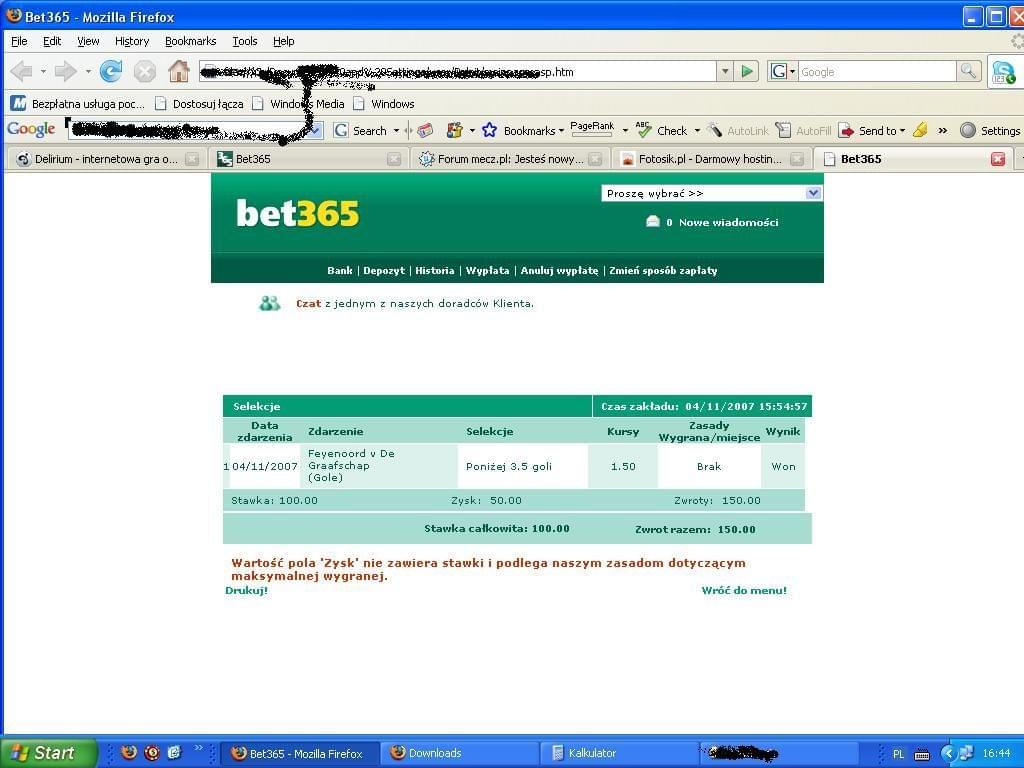Image resolution: width=1024 pixels, height=768 pixels.
Task: Click the PL language indicator in tray
Action: click(899, 754)
